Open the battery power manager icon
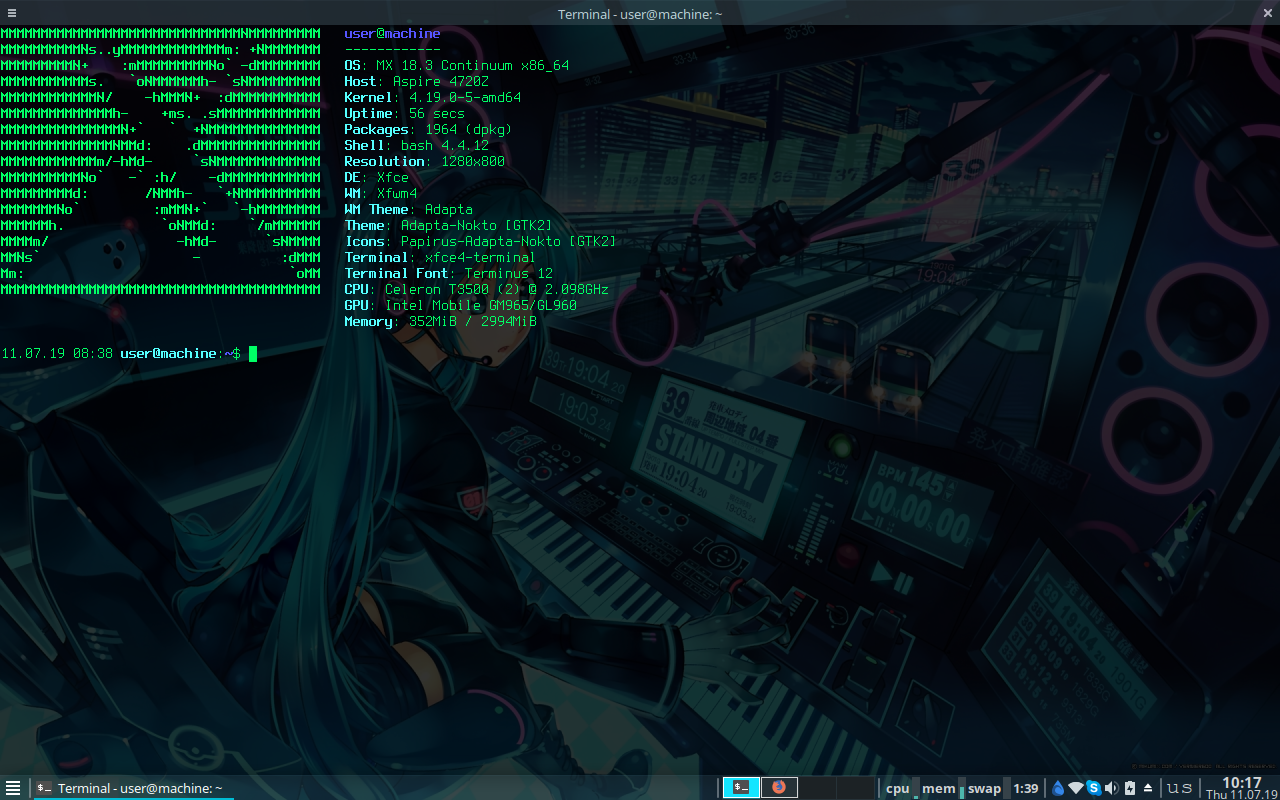 pos(1130,788)
